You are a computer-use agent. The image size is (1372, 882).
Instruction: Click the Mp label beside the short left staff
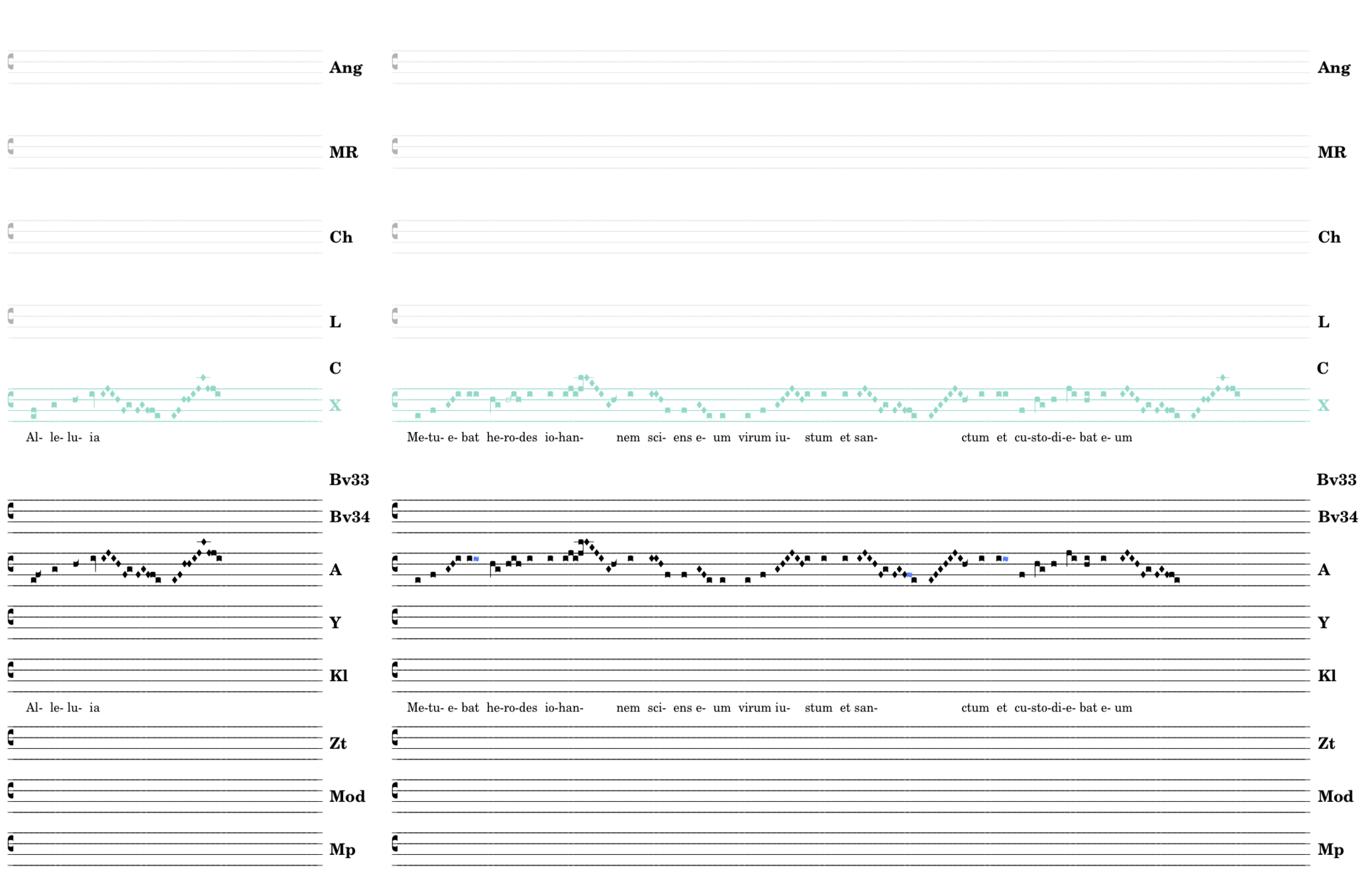(x=342, y=850)
